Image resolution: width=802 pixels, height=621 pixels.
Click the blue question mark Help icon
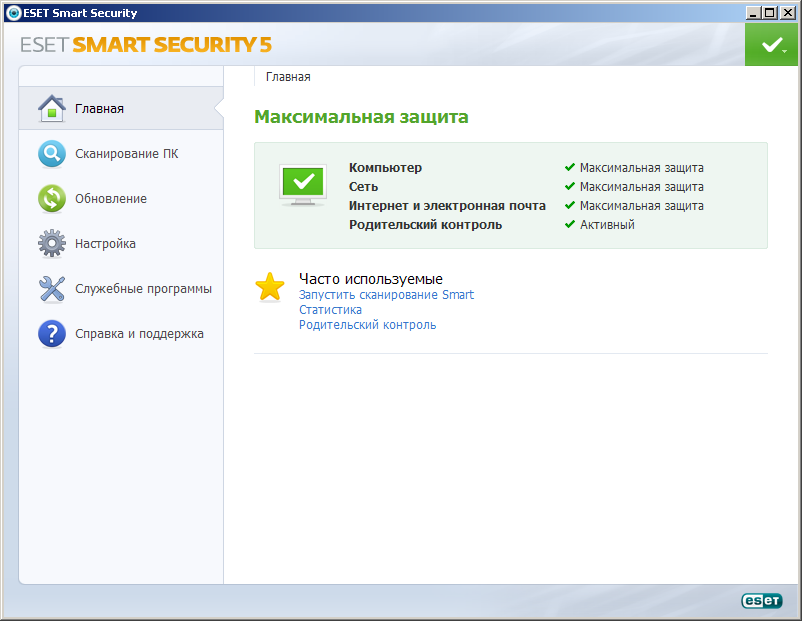(x=52, y=334)
